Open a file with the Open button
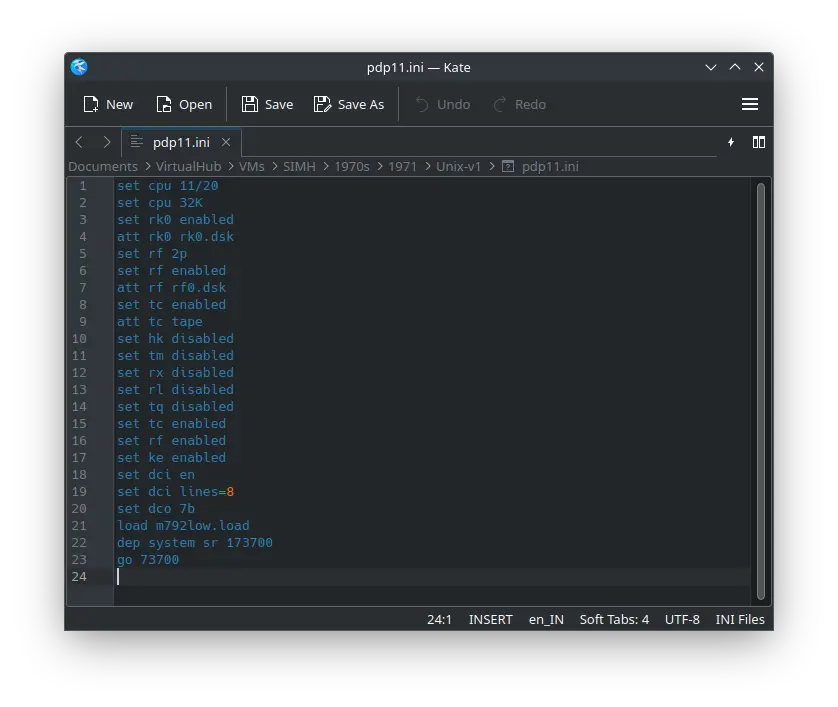 click(x=184, y=104)
